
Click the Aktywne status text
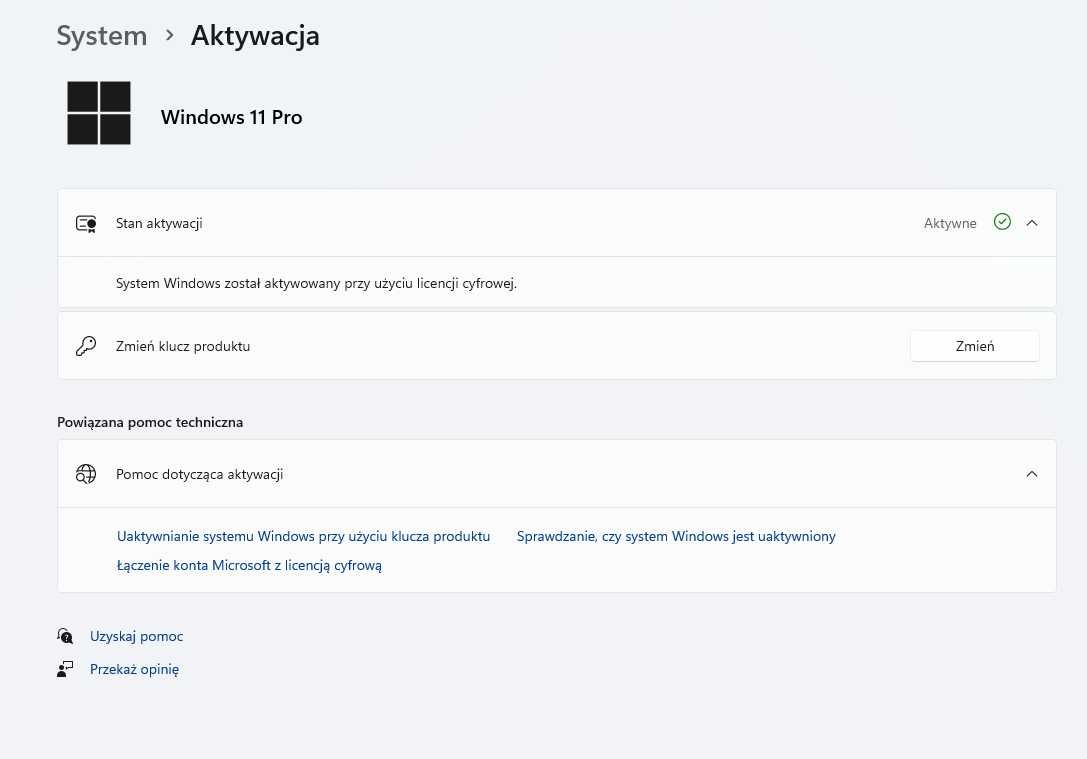click(950, 223)
